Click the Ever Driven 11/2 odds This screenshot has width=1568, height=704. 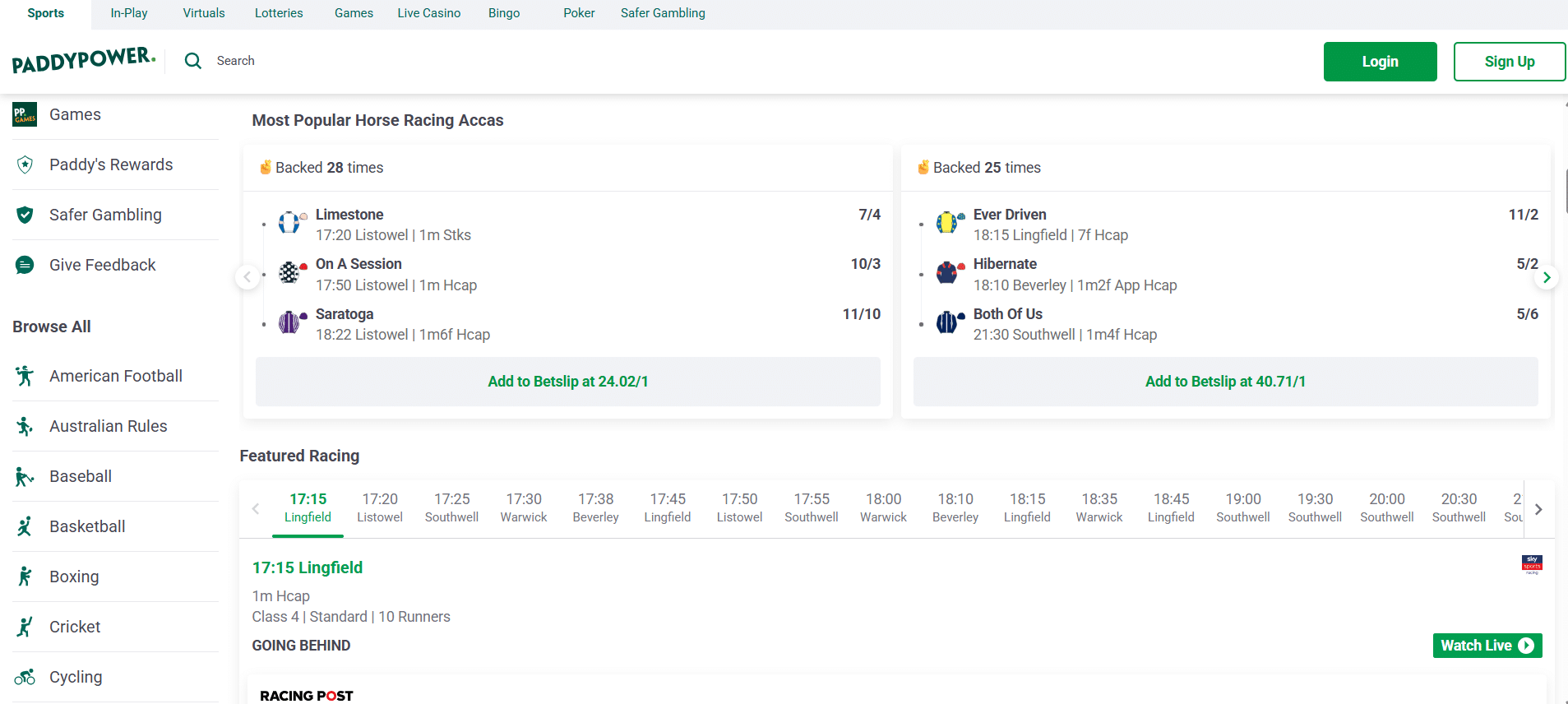(x=1523, y=215)
